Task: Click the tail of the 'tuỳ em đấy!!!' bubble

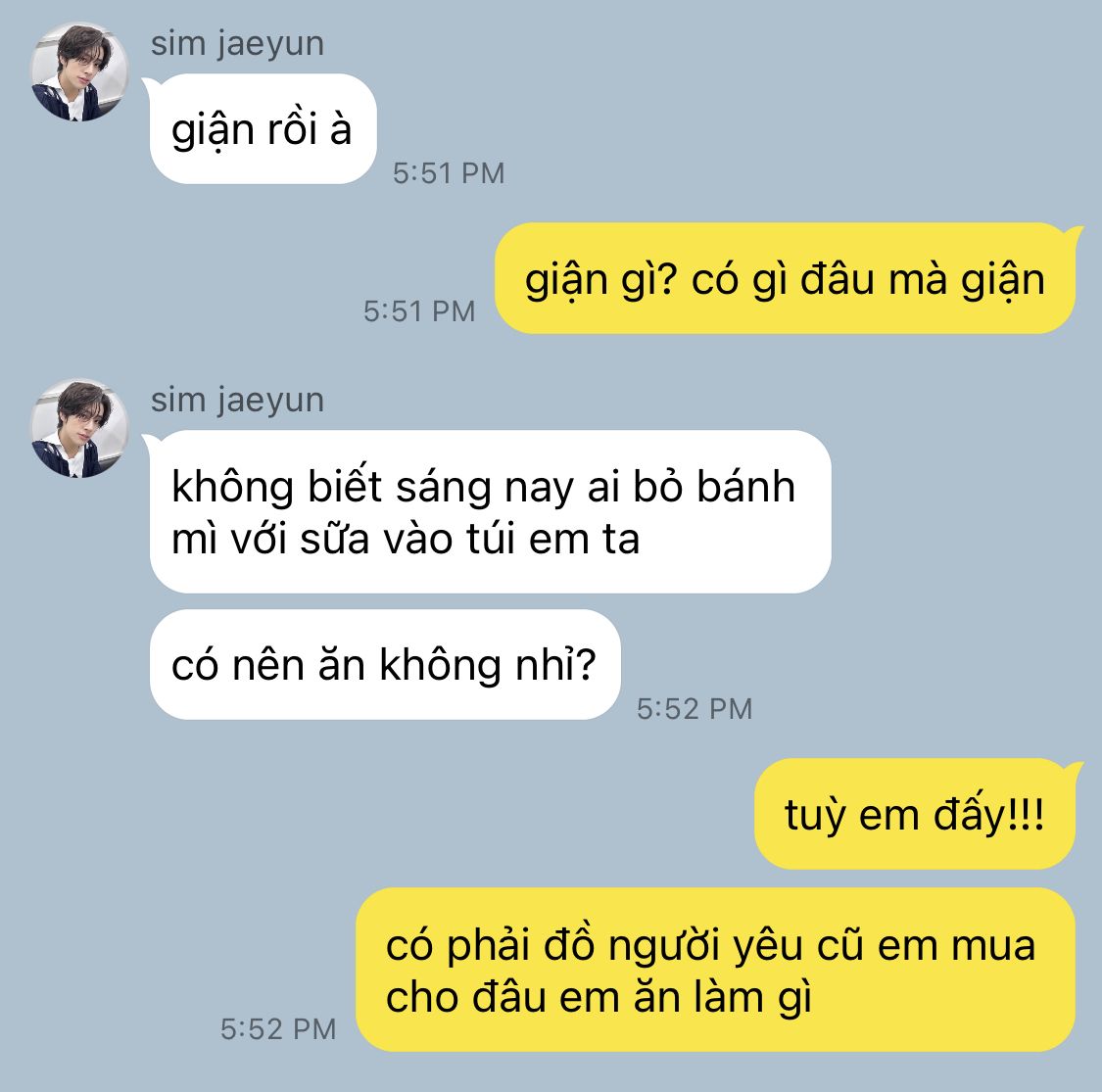Action: pyautogui.click(x=1074, y=768)
